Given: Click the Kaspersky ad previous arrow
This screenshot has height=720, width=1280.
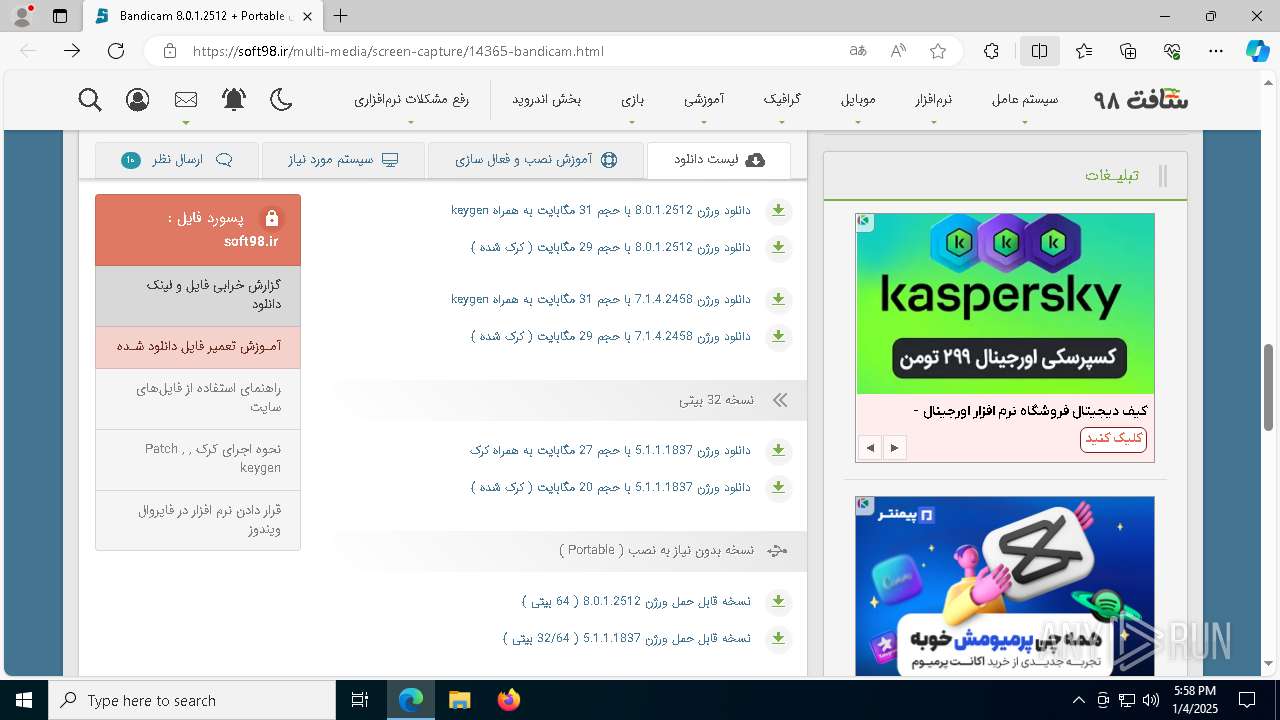Looking at the screenshot, I should [x=870, y=448].
